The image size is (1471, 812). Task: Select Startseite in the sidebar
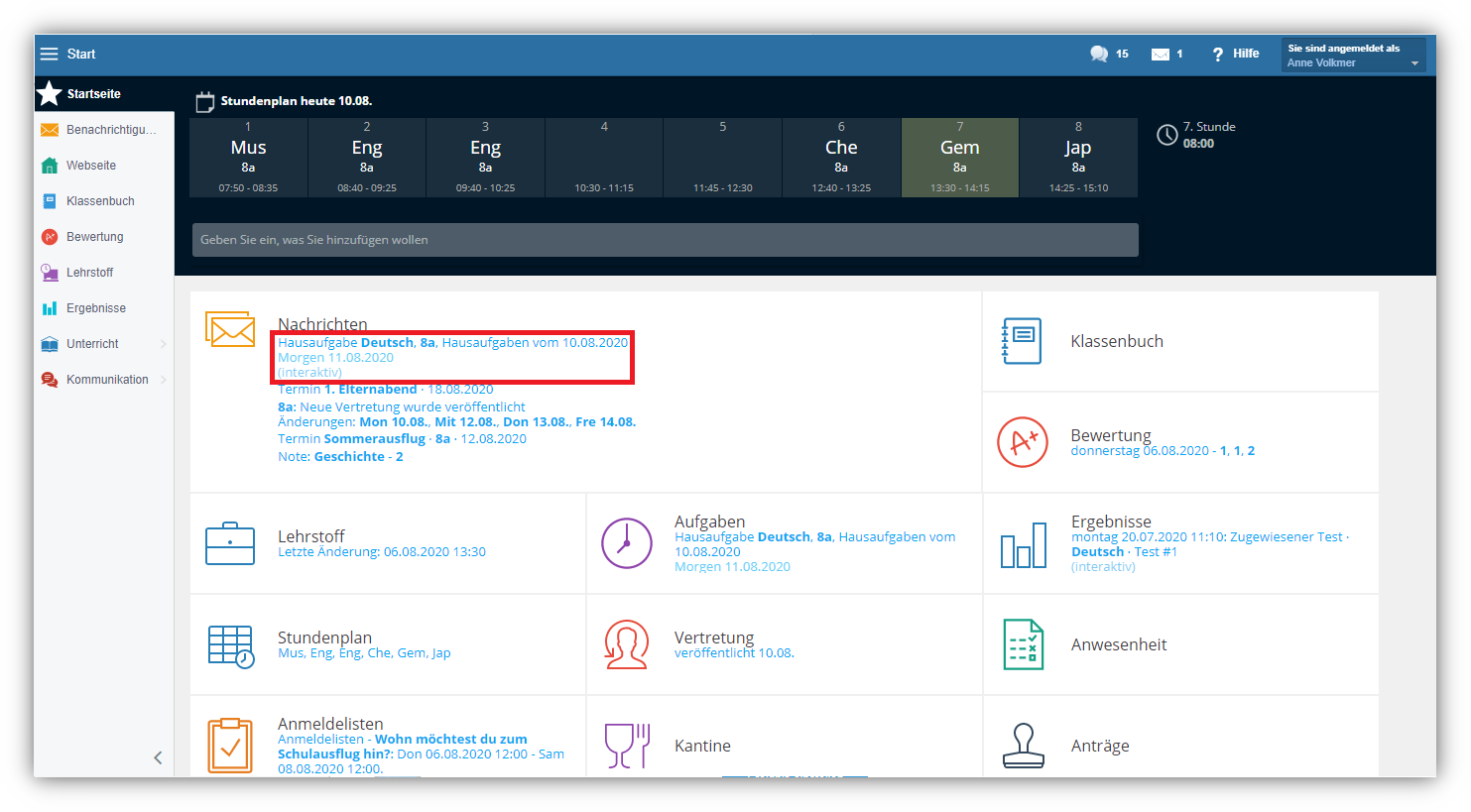click(104, 94)
